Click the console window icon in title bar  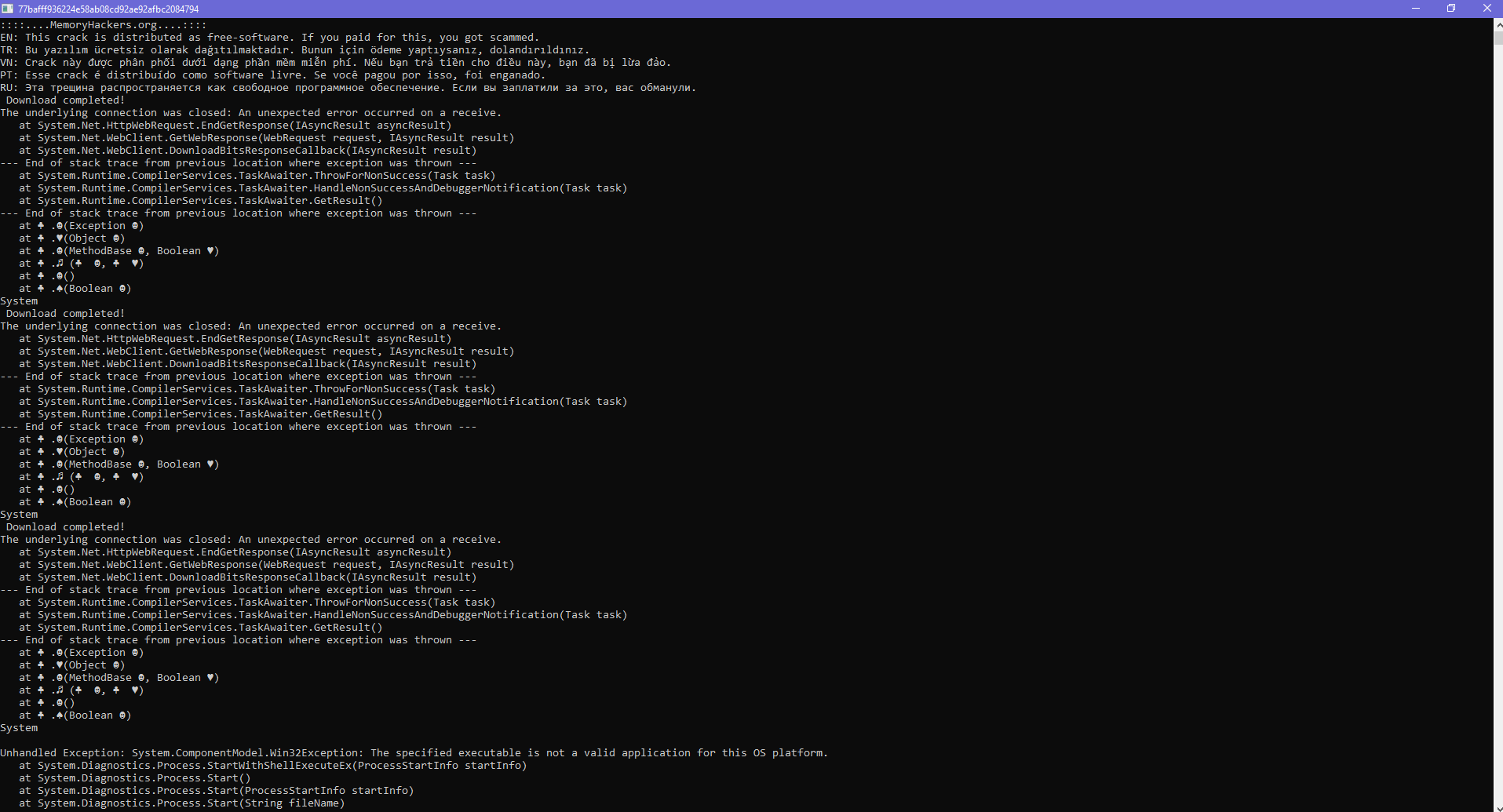tap(7, 9)
